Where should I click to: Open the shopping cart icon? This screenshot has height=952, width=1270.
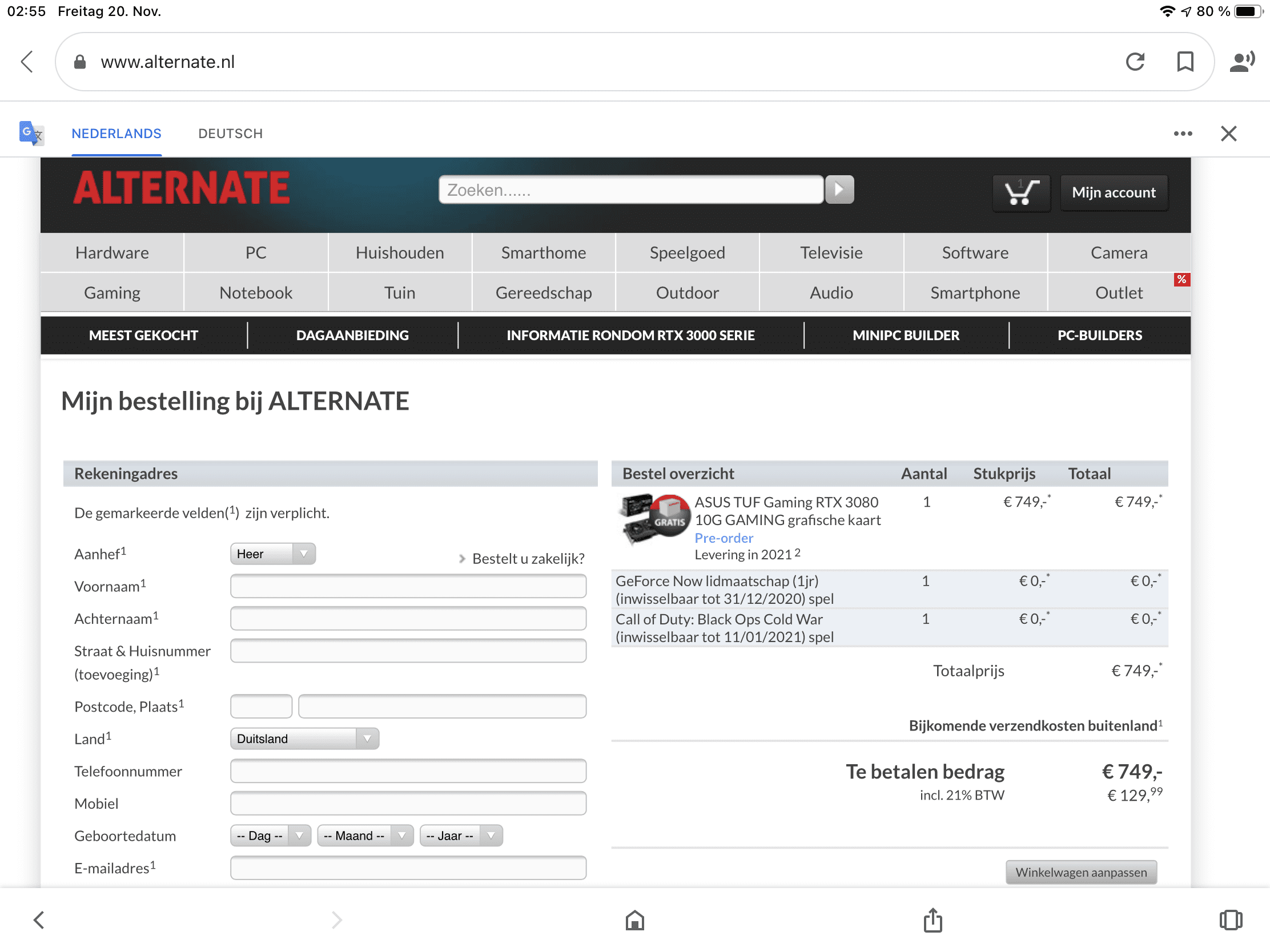[1021, 192]
